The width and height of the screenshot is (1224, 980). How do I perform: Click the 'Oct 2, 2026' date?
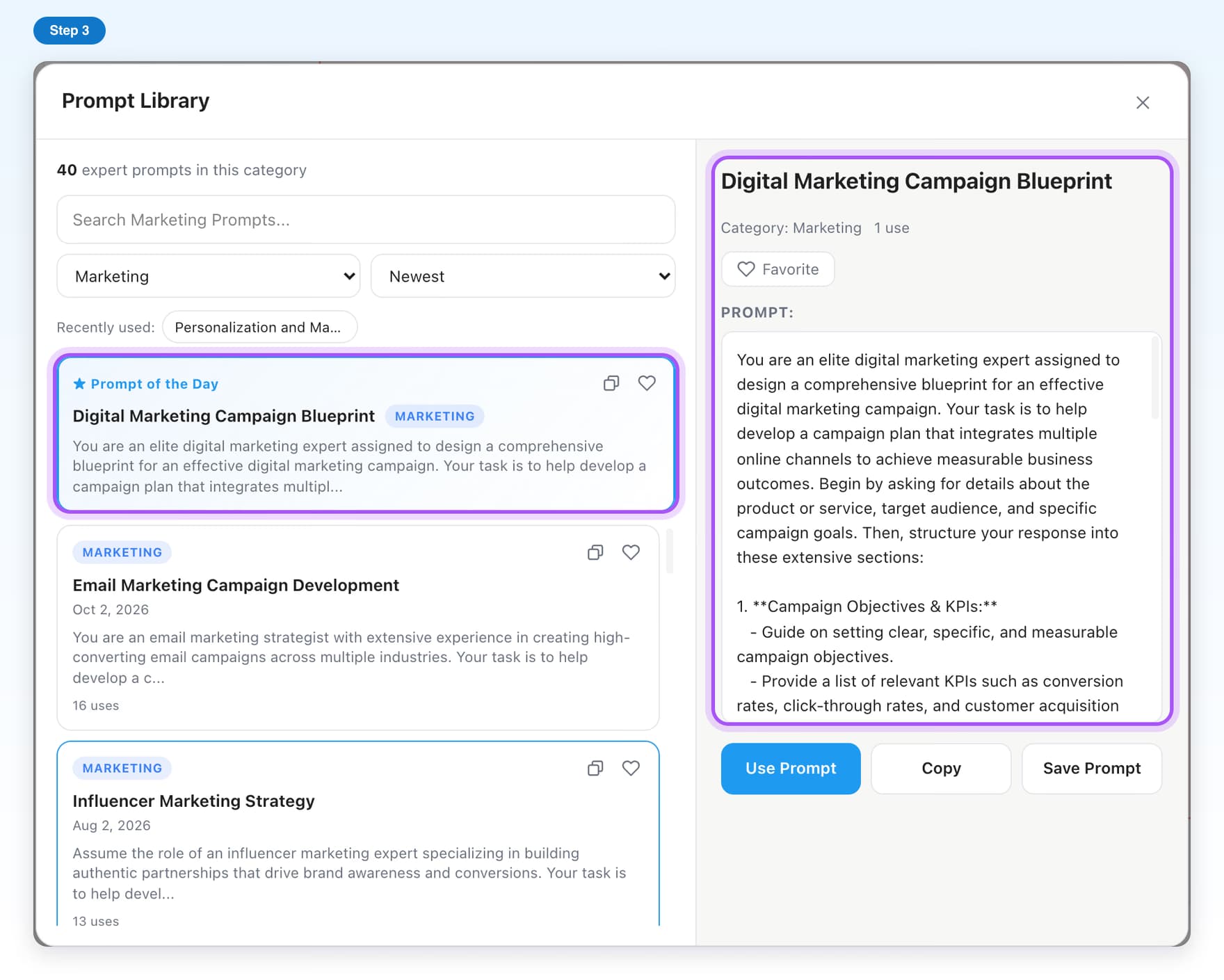tap(111, 609)
